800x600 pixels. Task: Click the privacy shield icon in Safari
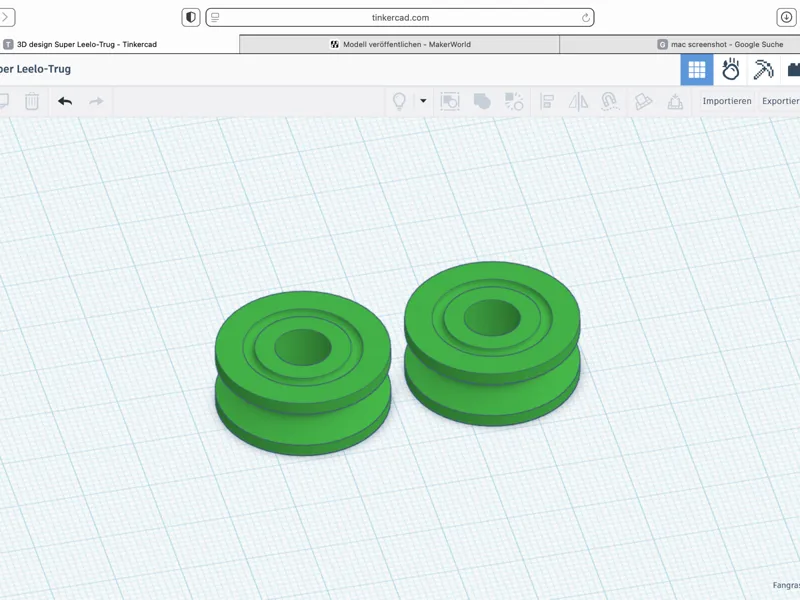click(191, 17)
